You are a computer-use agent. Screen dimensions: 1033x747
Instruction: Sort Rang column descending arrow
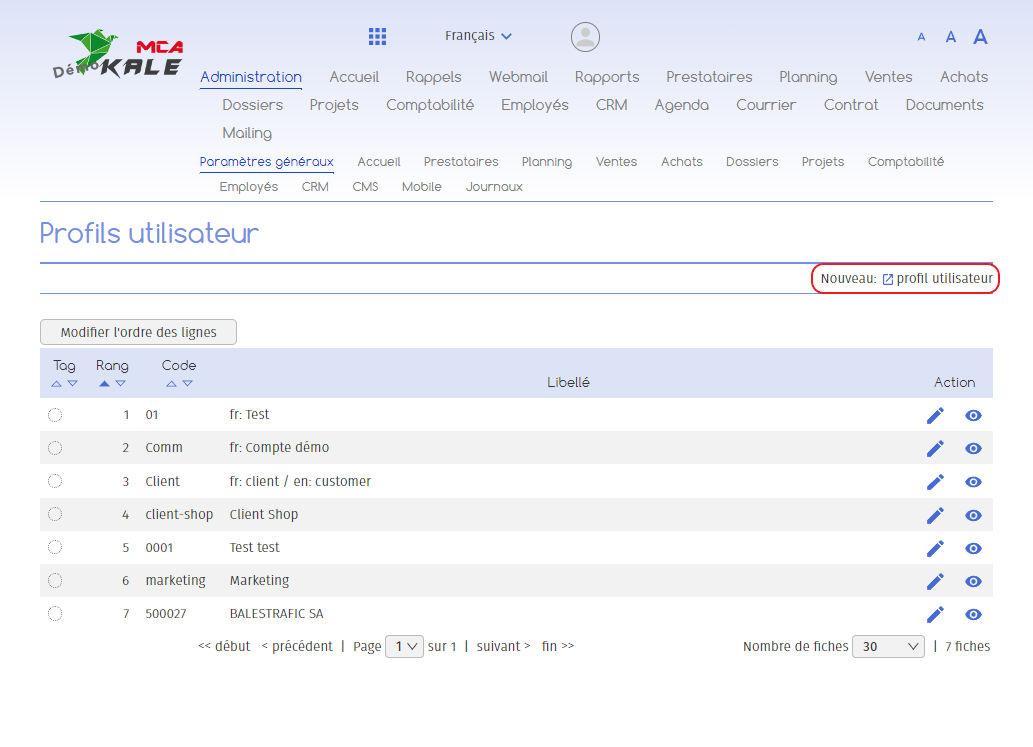tap(121, 384)
